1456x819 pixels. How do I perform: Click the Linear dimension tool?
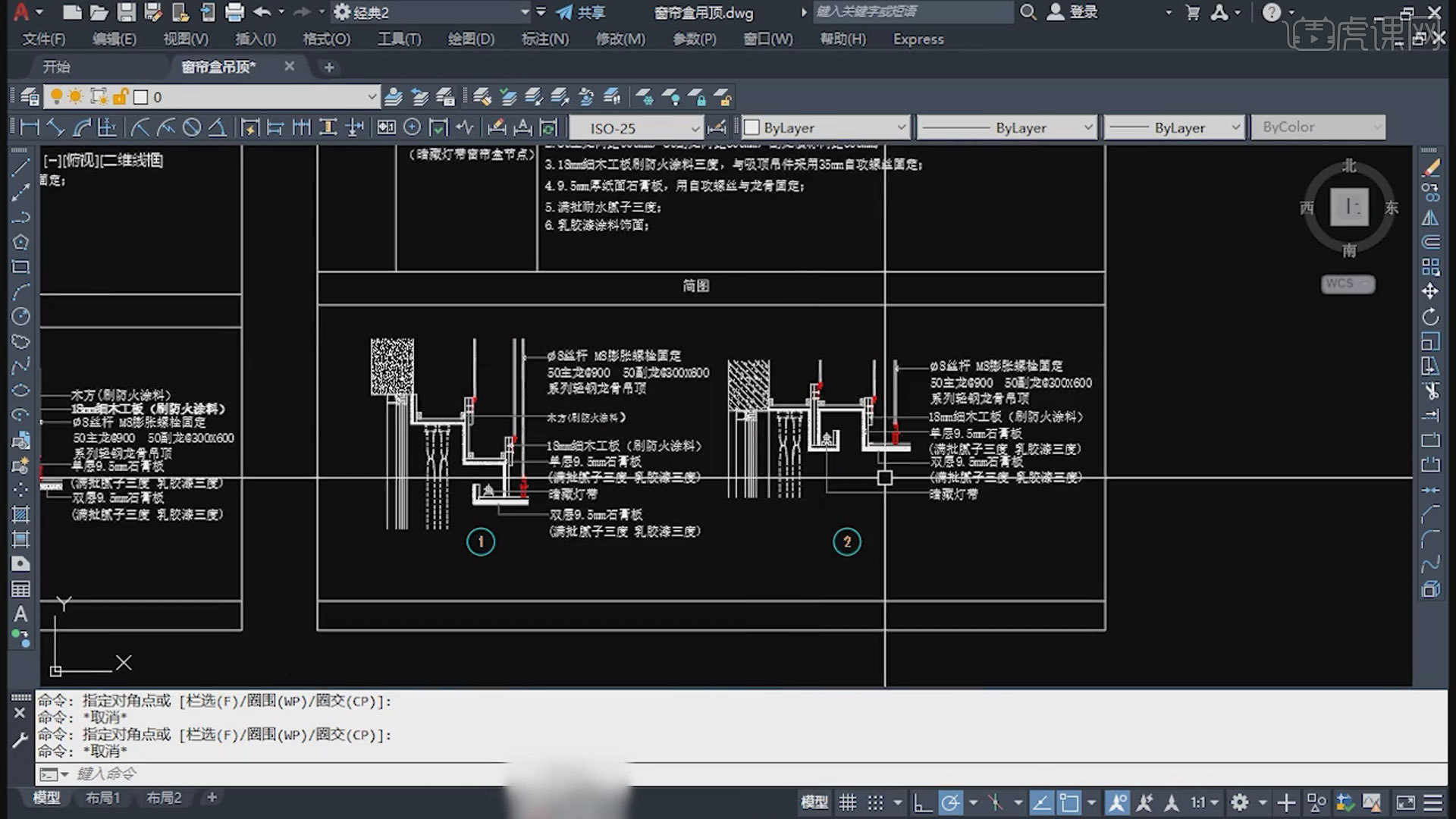click(30, 127)
